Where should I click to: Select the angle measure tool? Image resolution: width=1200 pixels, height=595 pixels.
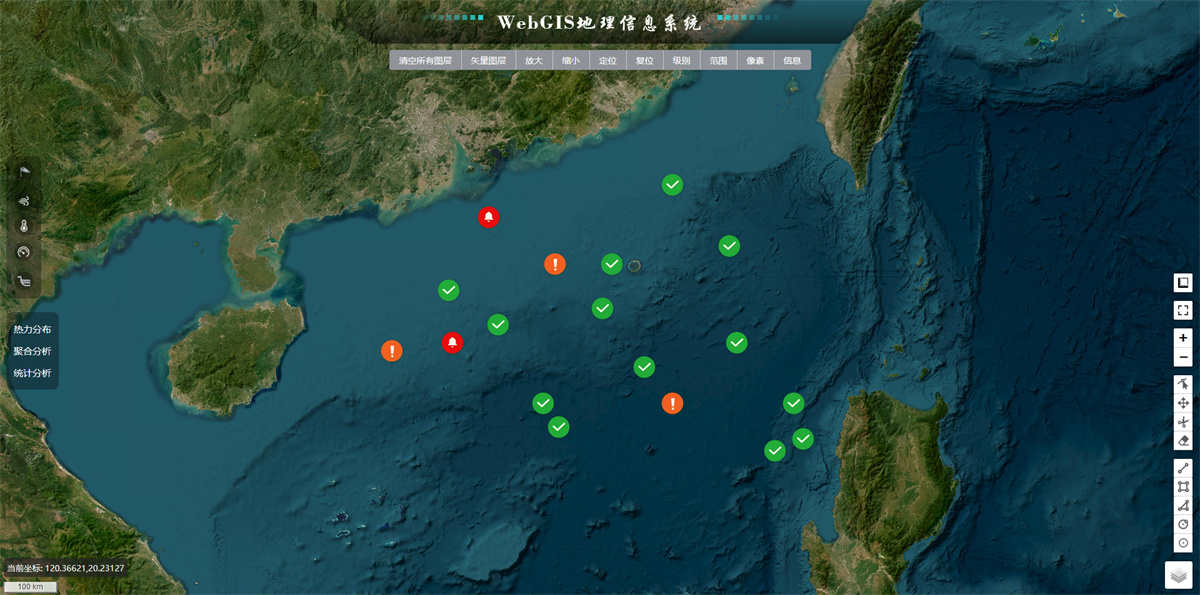(x=1183, y=506)
